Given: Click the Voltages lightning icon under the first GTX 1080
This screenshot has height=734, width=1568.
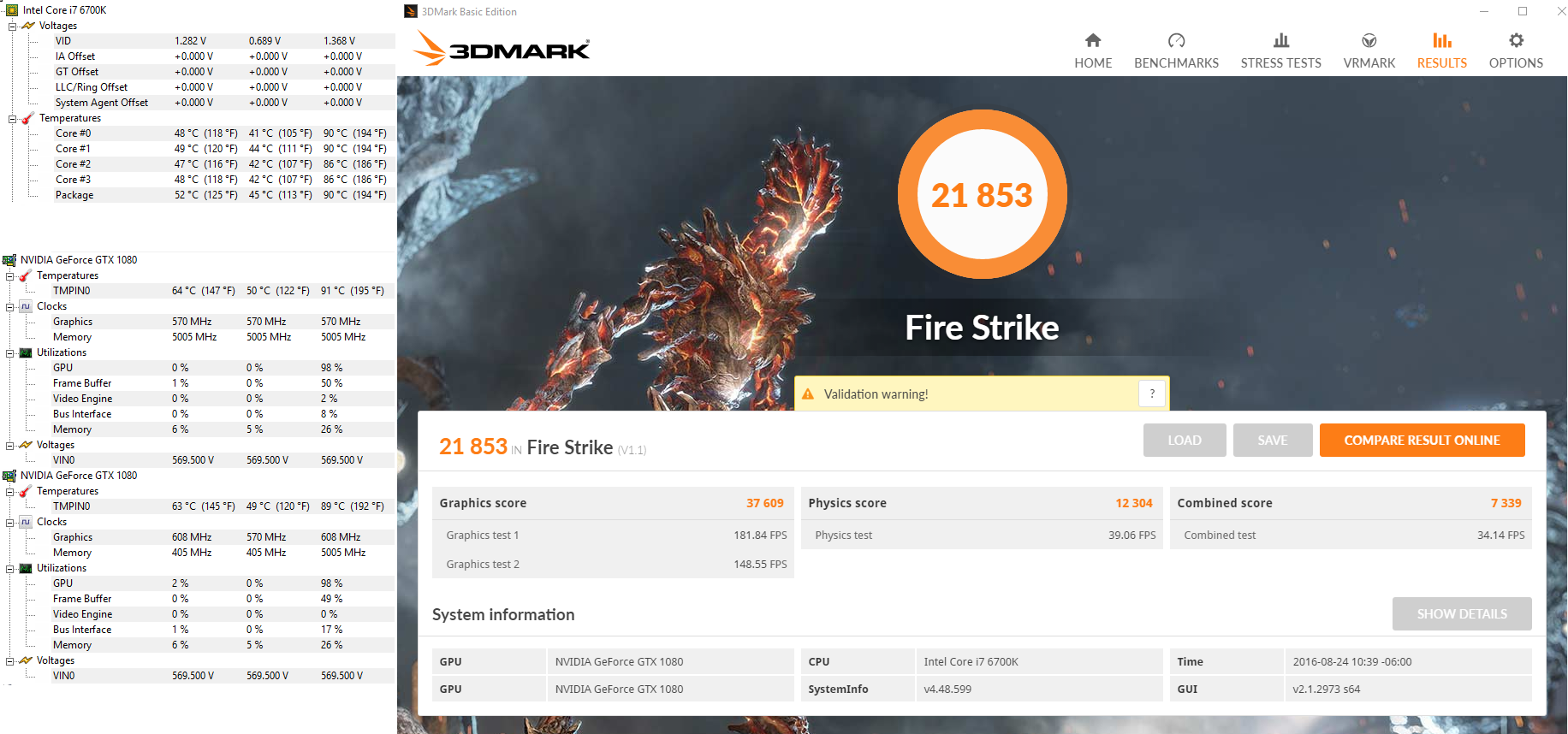Looking at the screenshot, I should [25, 445].
